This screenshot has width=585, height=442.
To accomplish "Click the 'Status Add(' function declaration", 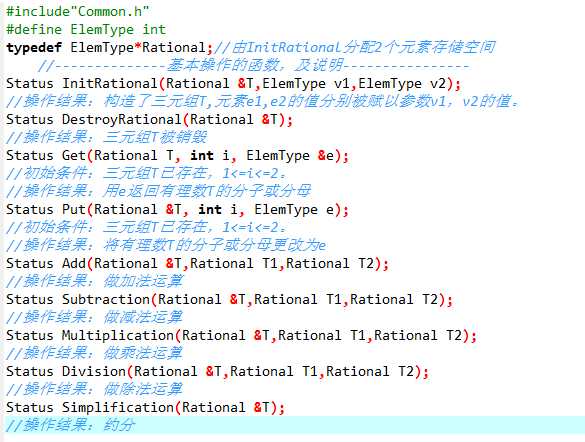I will pyautogui.click(x=197, y=263).
